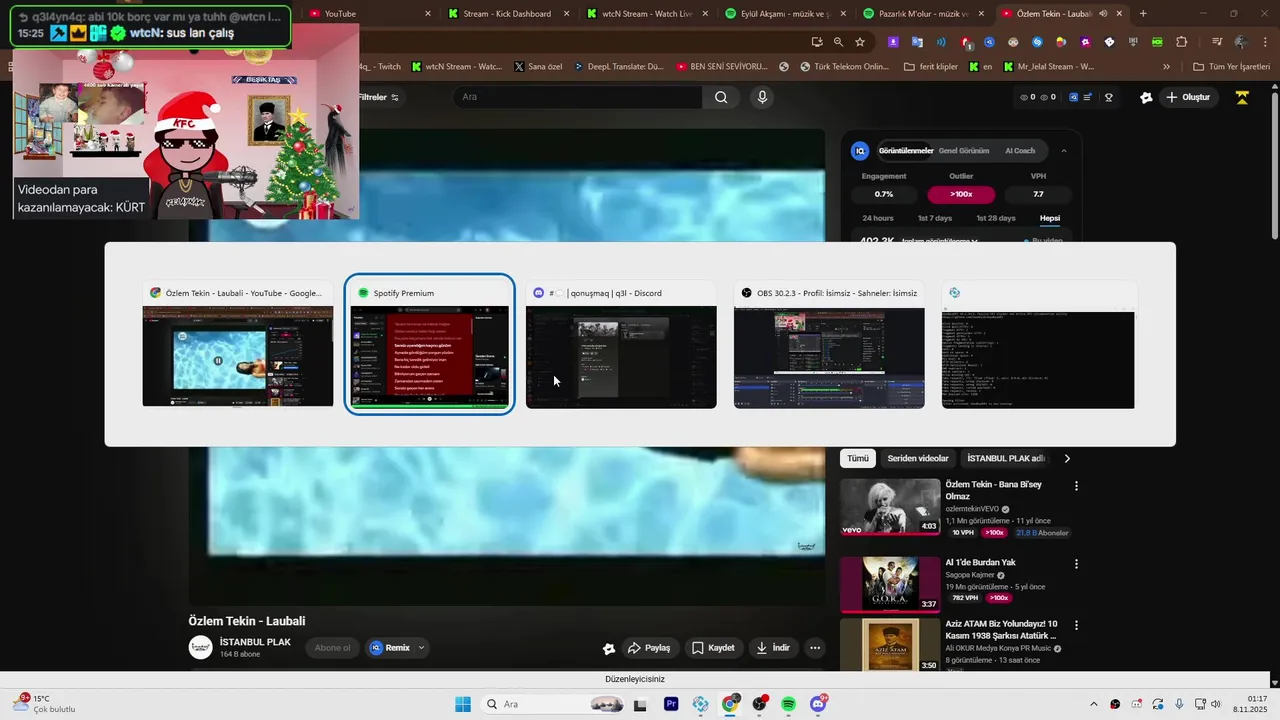Viewport: 1280px width, 720px height.
Task: Open the DeepL Translate bookmark
Action: coord(619,67)
